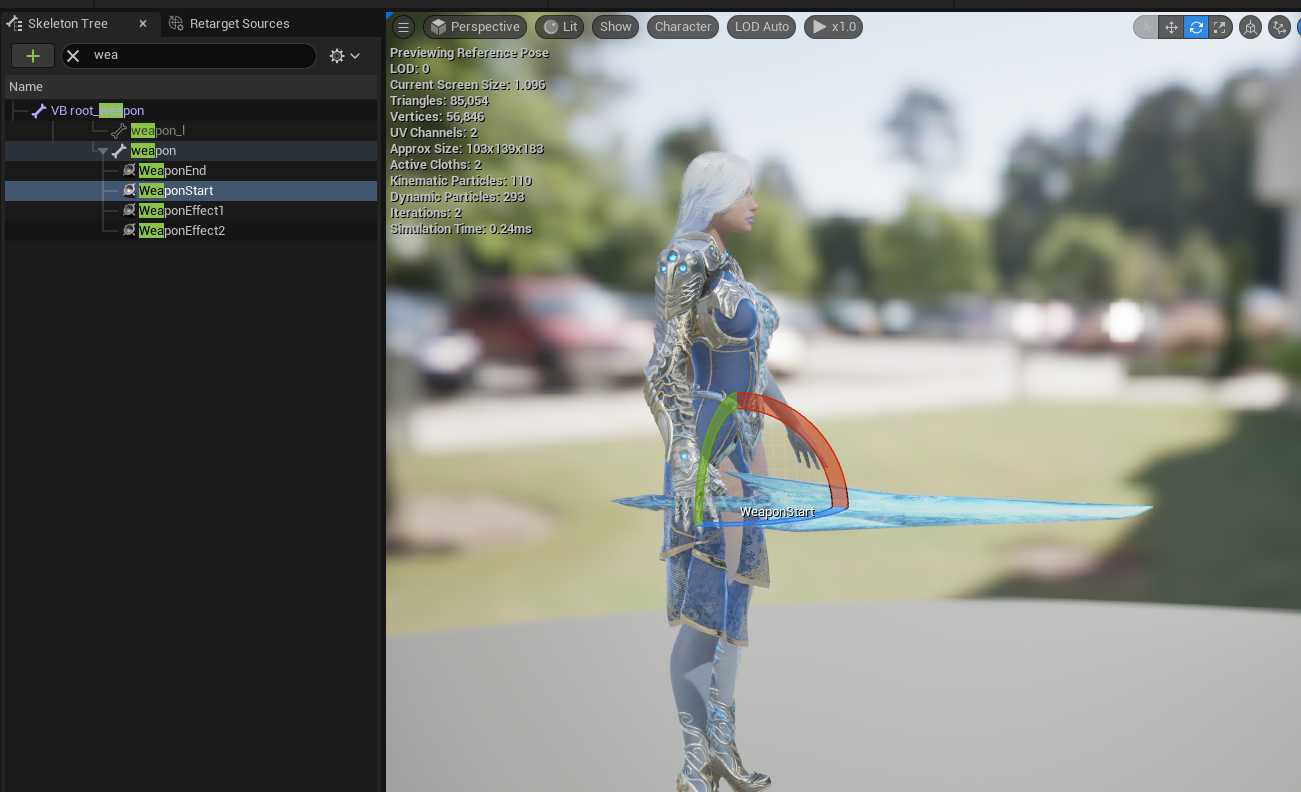Select the weapon bone label
1301x792 pixels.
(x=153, y=151)
